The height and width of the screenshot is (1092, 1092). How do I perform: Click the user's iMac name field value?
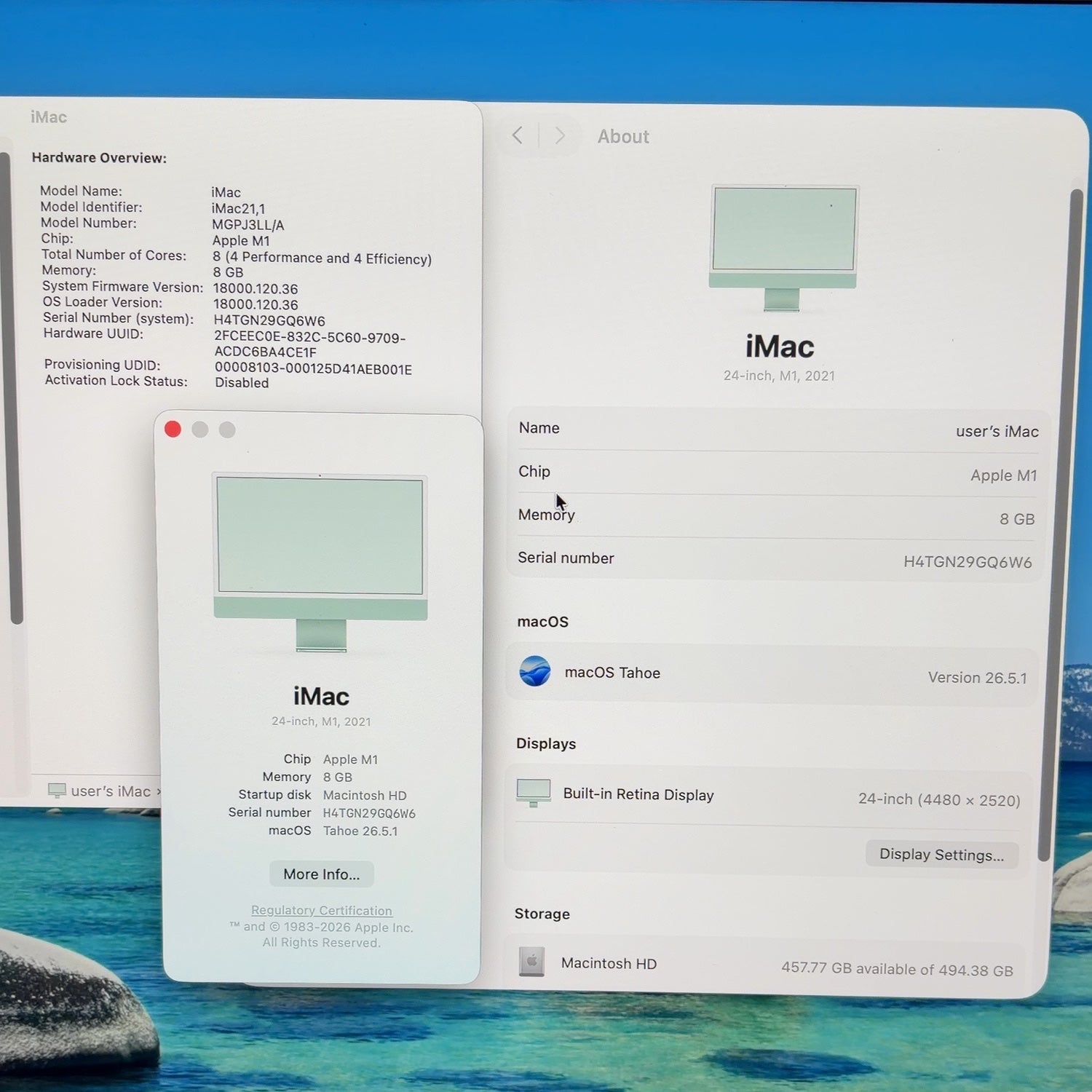(x=997, y=432)
